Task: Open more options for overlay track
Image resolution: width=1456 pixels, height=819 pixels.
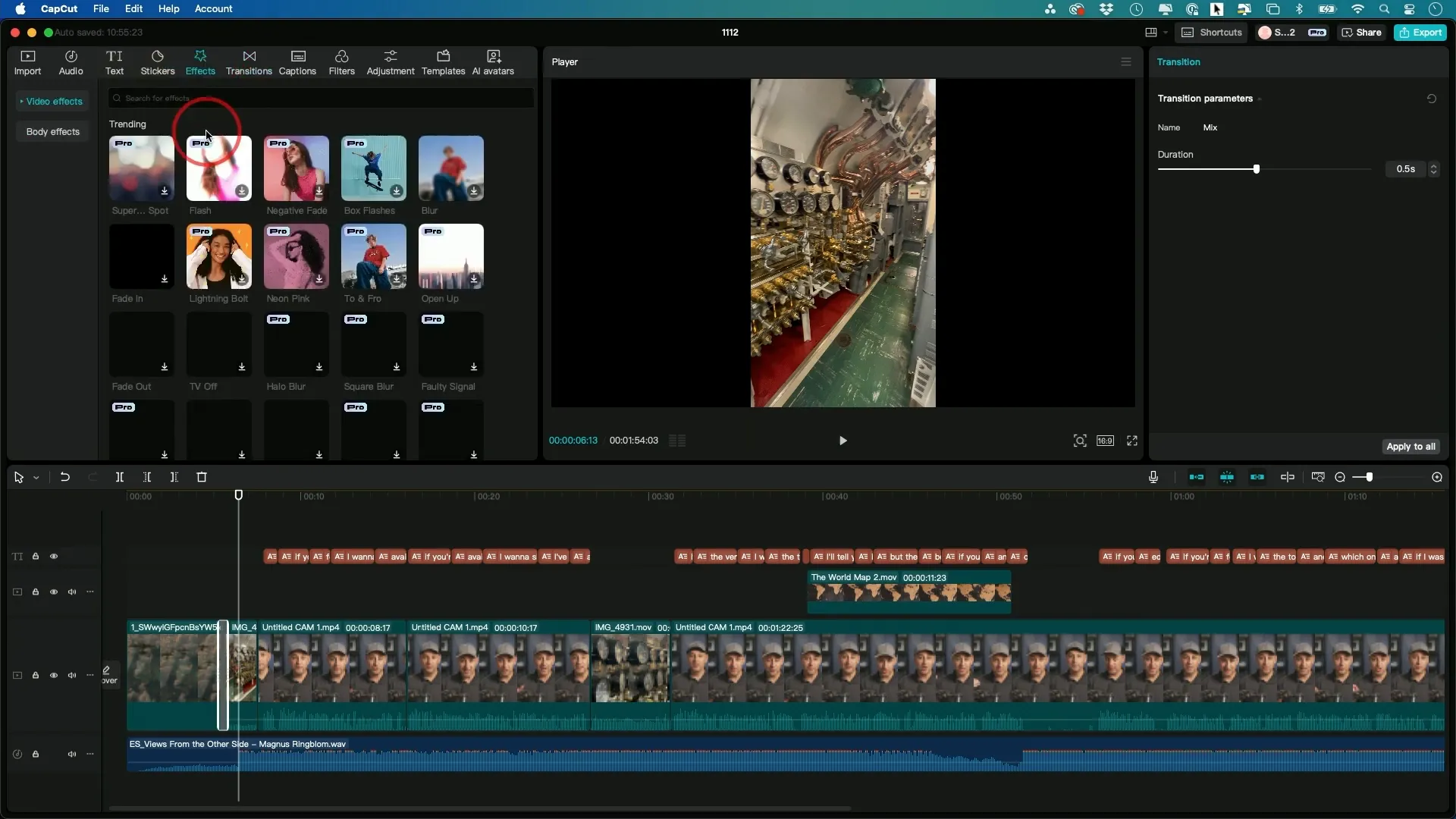Action: 90,592
